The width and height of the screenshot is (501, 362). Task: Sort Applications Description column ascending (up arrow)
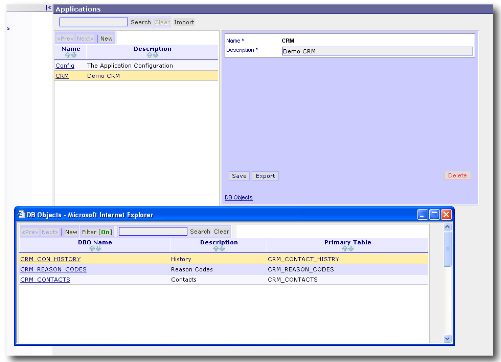point(150,55)
